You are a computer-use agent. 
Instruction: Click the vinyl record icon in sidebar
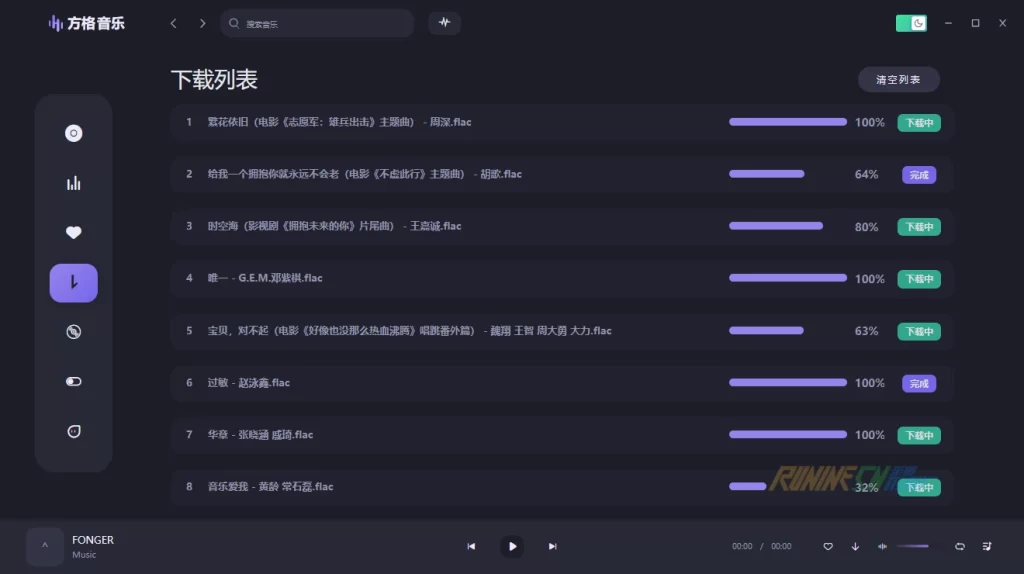(73, 332)
